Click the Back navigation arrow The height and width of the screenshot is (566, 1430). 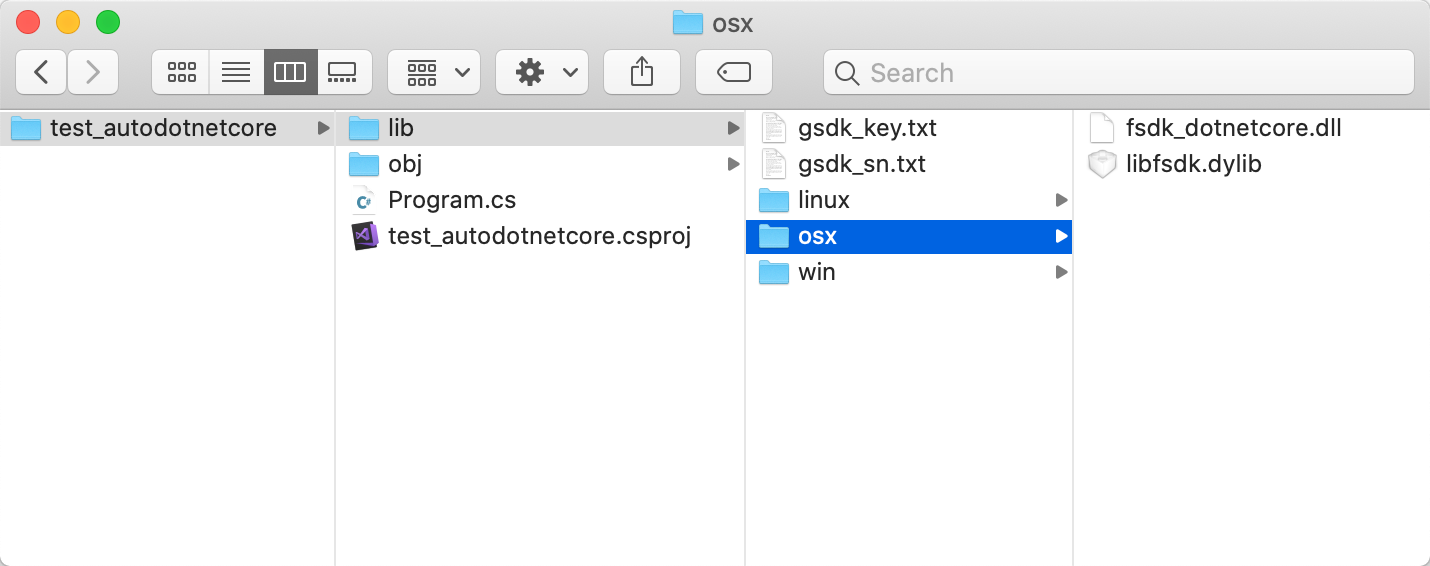41,72
